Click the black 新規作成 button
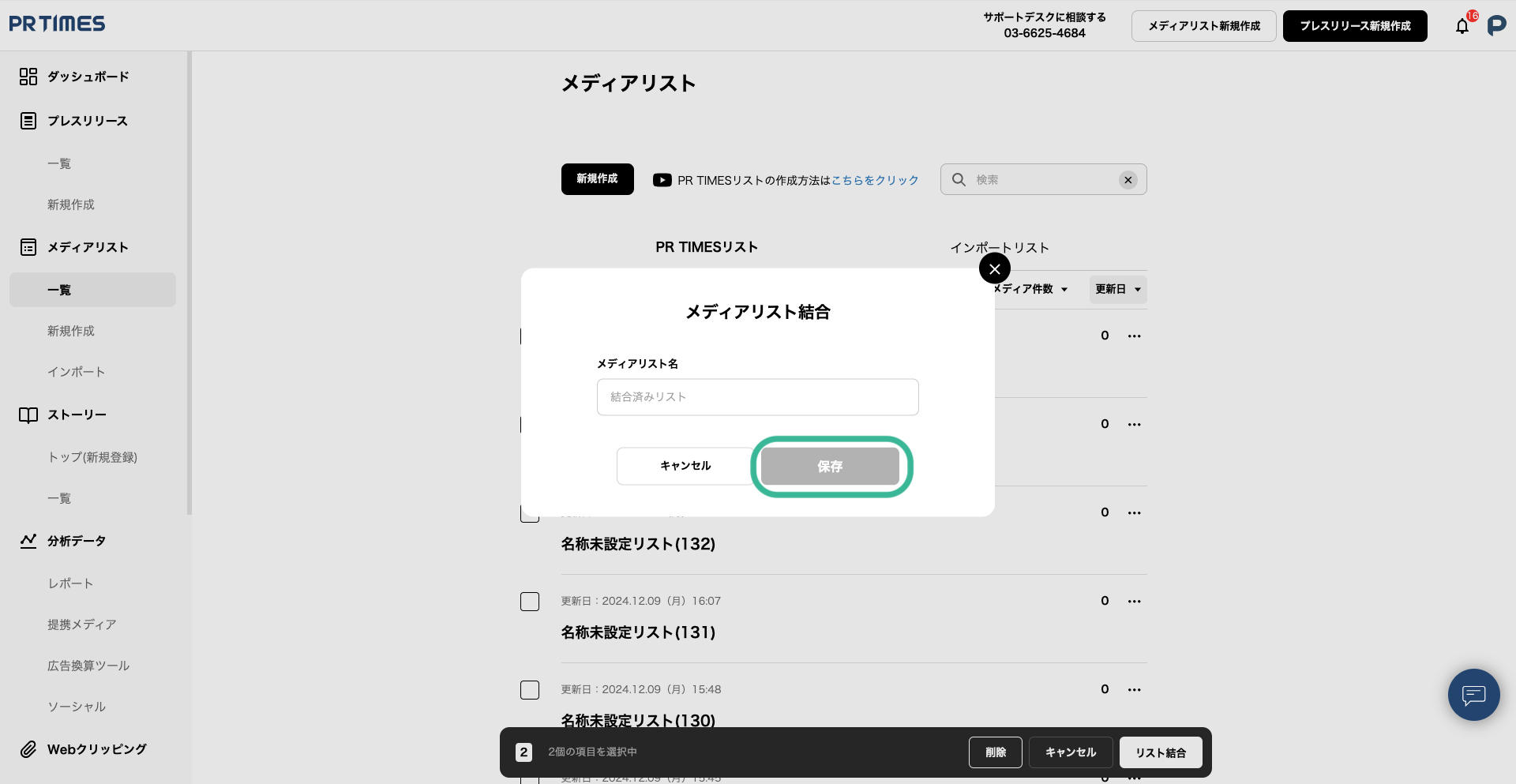Image resolution: width=1516 pixels, height=784 pixels. [597, 179]
